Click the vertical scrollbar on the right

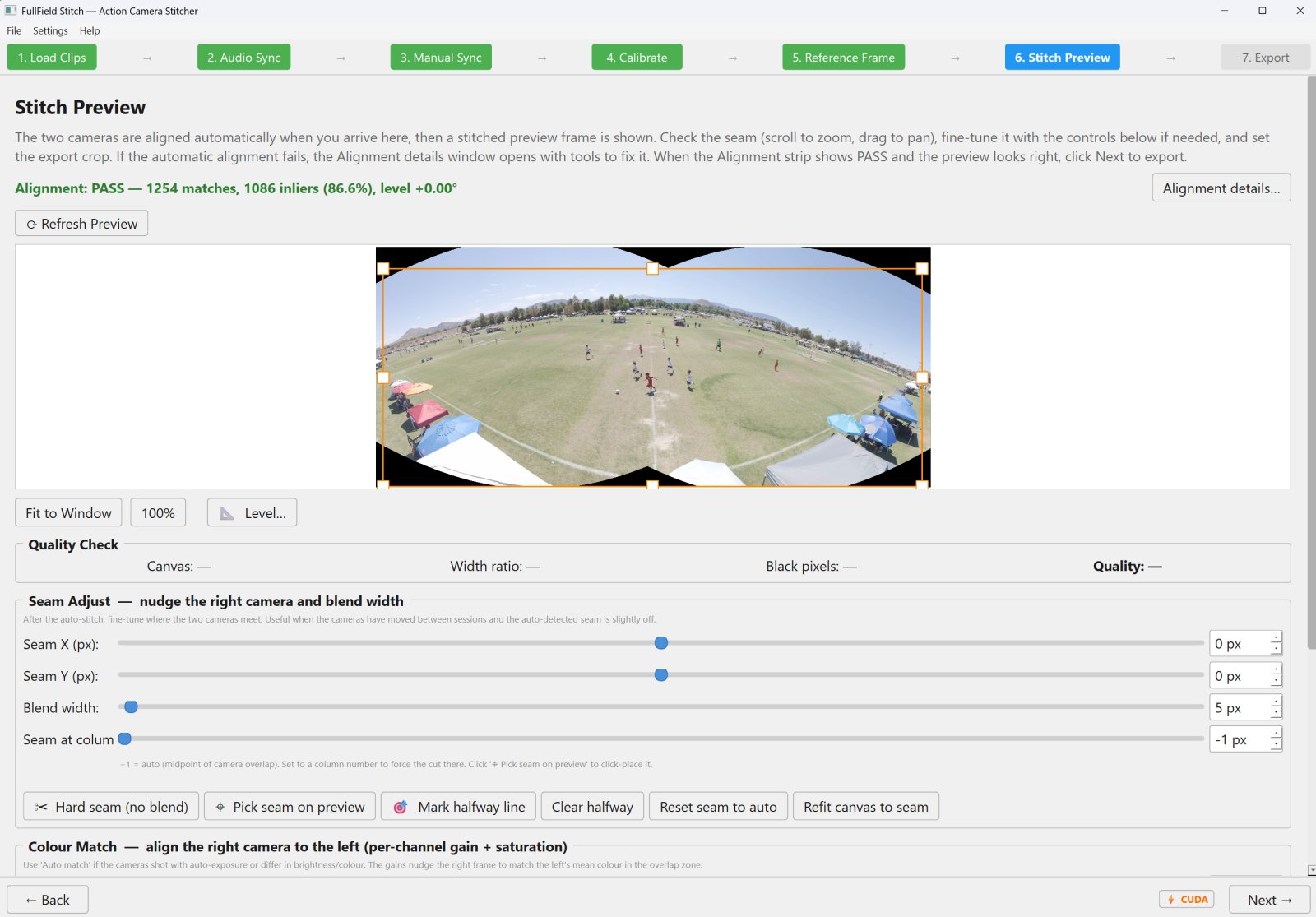(x=1311, y=362)
